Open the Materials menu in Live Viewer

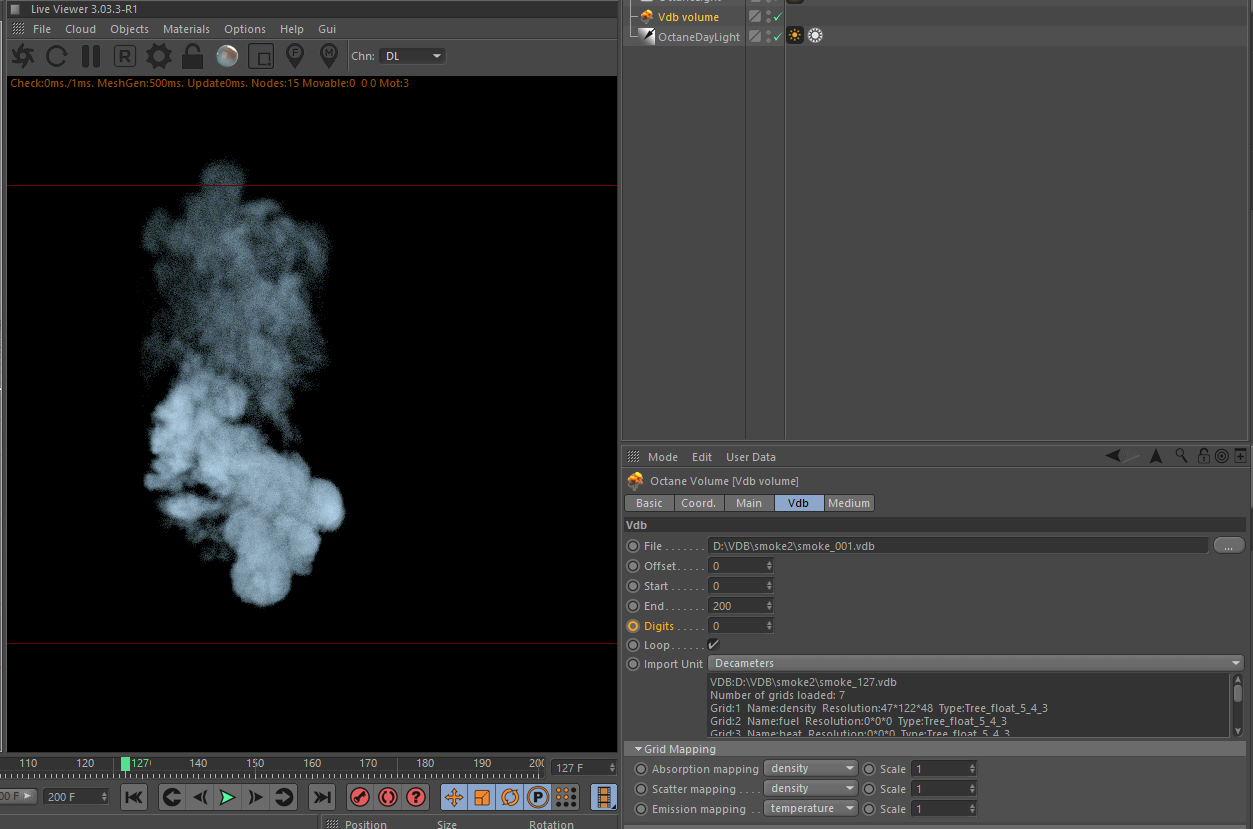(186, 29)
